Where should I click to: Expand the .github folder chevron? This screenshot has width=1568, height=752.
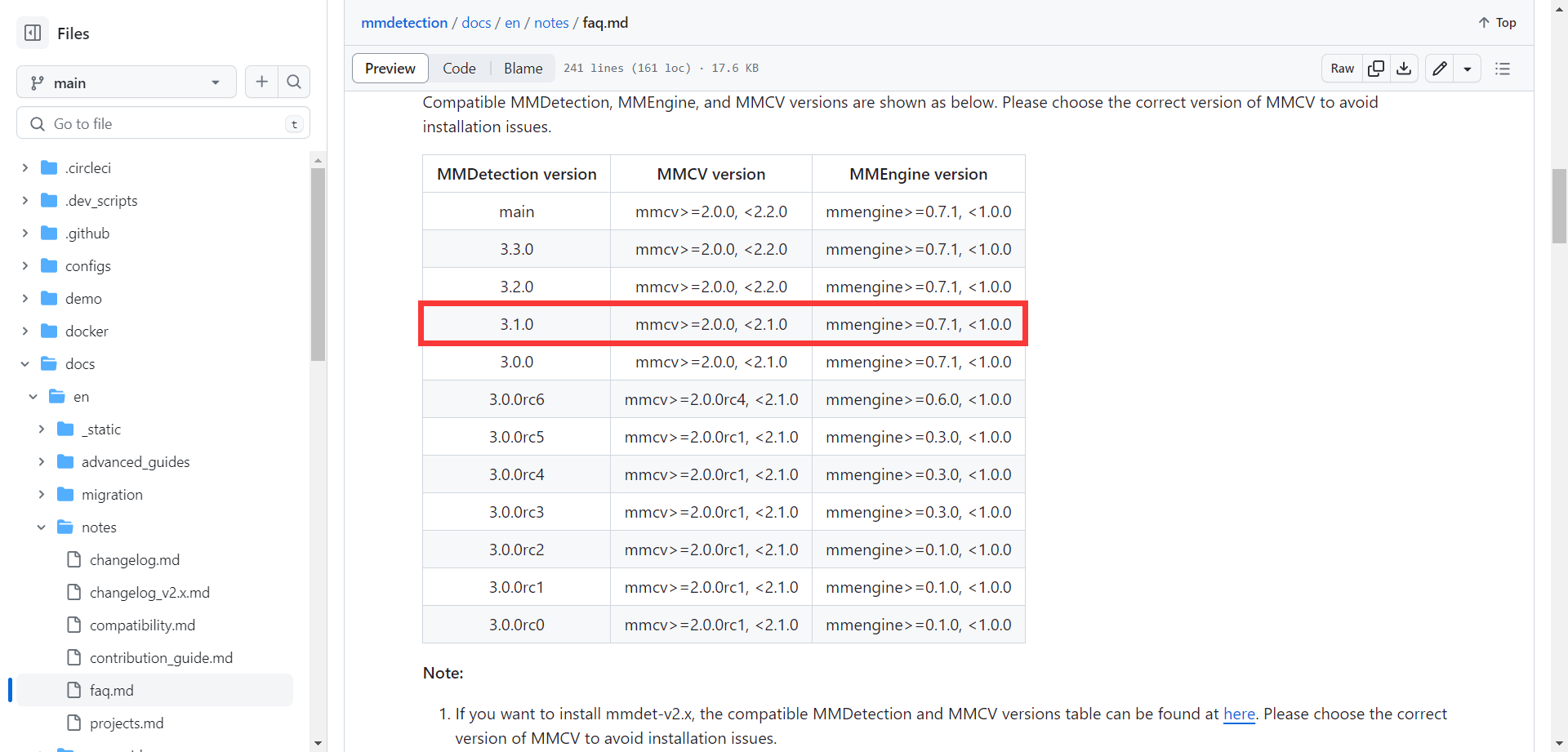click(24, 233)
